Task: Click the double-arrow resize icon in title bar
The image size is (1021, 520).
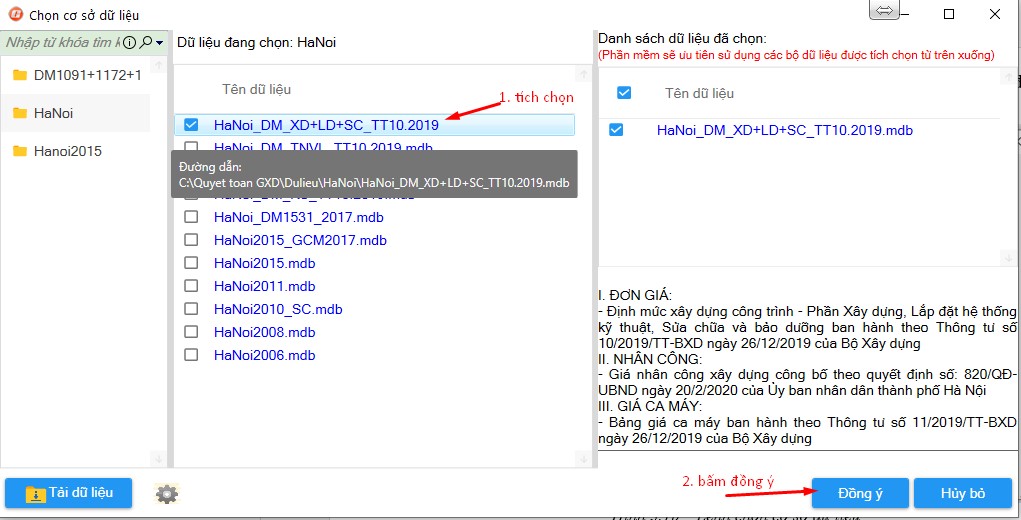Action: point(885,11)
